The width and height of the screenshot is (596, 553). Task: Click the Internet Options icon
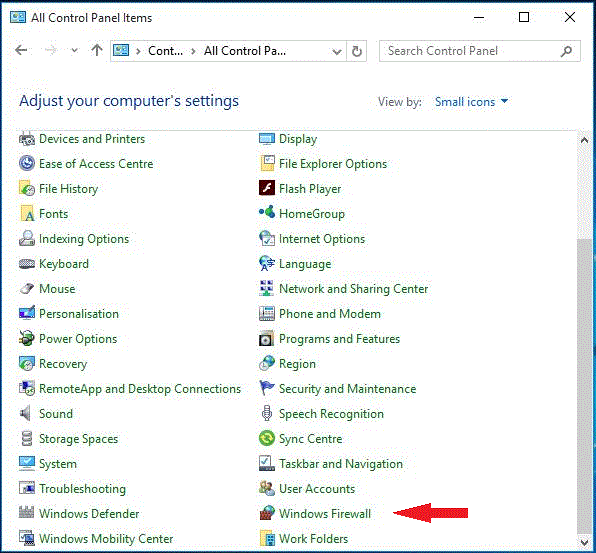coord(267,239)
